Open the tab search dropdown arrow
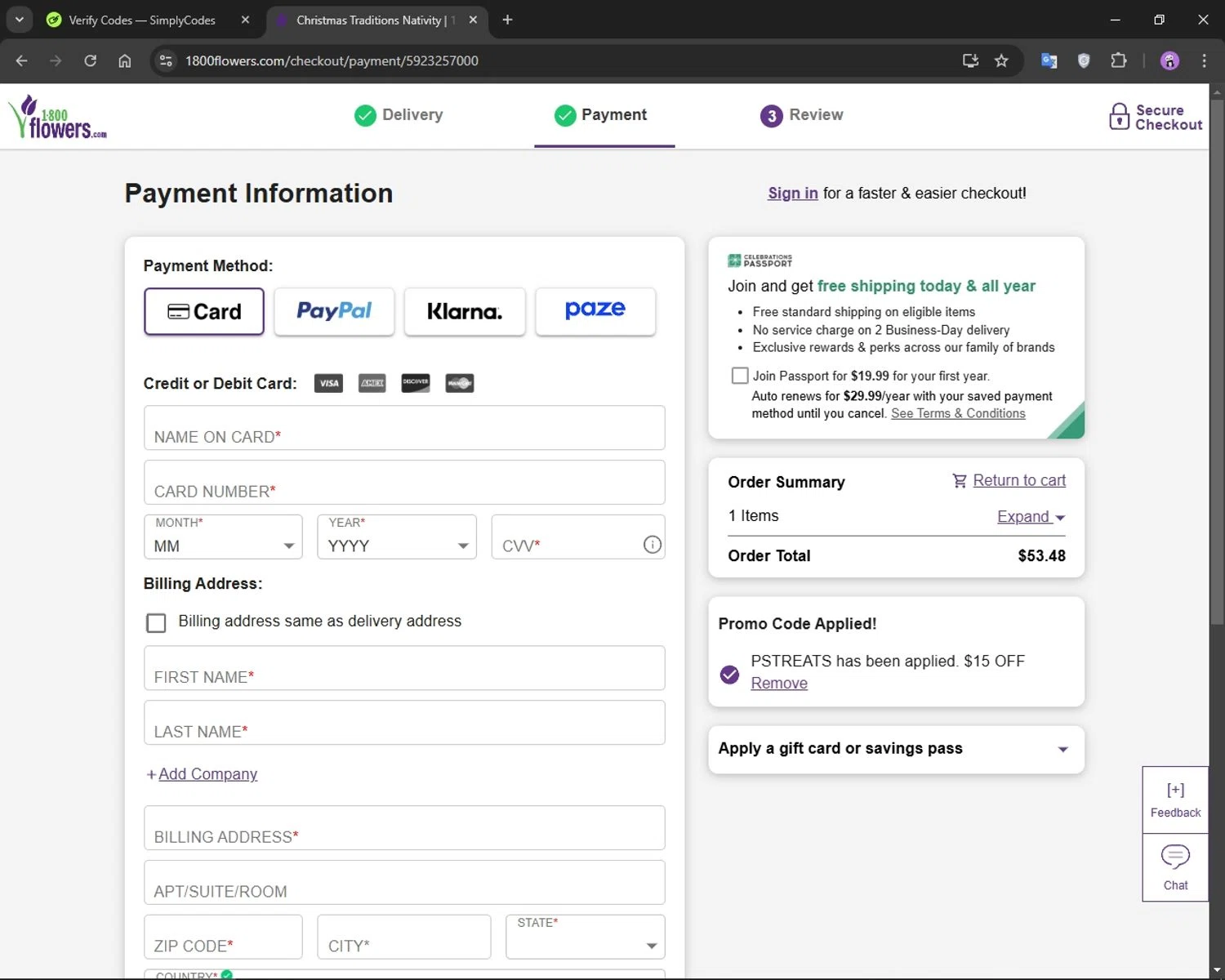Viewport: 1225px width, 980px height. (x=19, y=20)
